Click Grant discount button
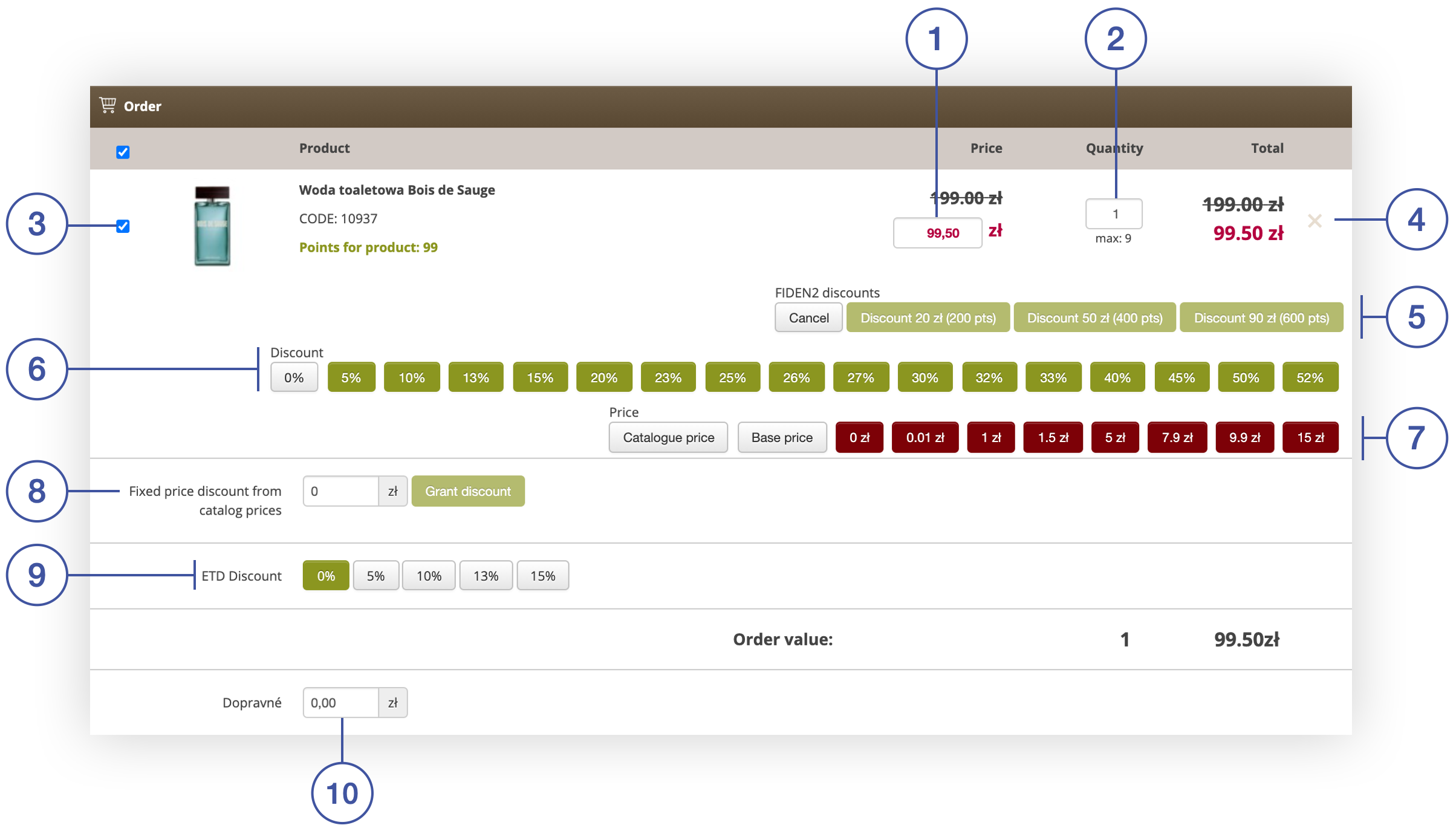This screenshot has width=1456, height=831. click(x=468, y=491)
